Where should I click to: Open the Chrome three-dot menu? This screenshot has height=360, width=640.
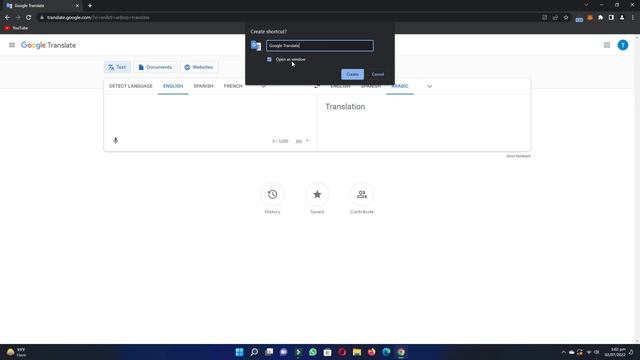pyautogui.click(x=633, y=18)
